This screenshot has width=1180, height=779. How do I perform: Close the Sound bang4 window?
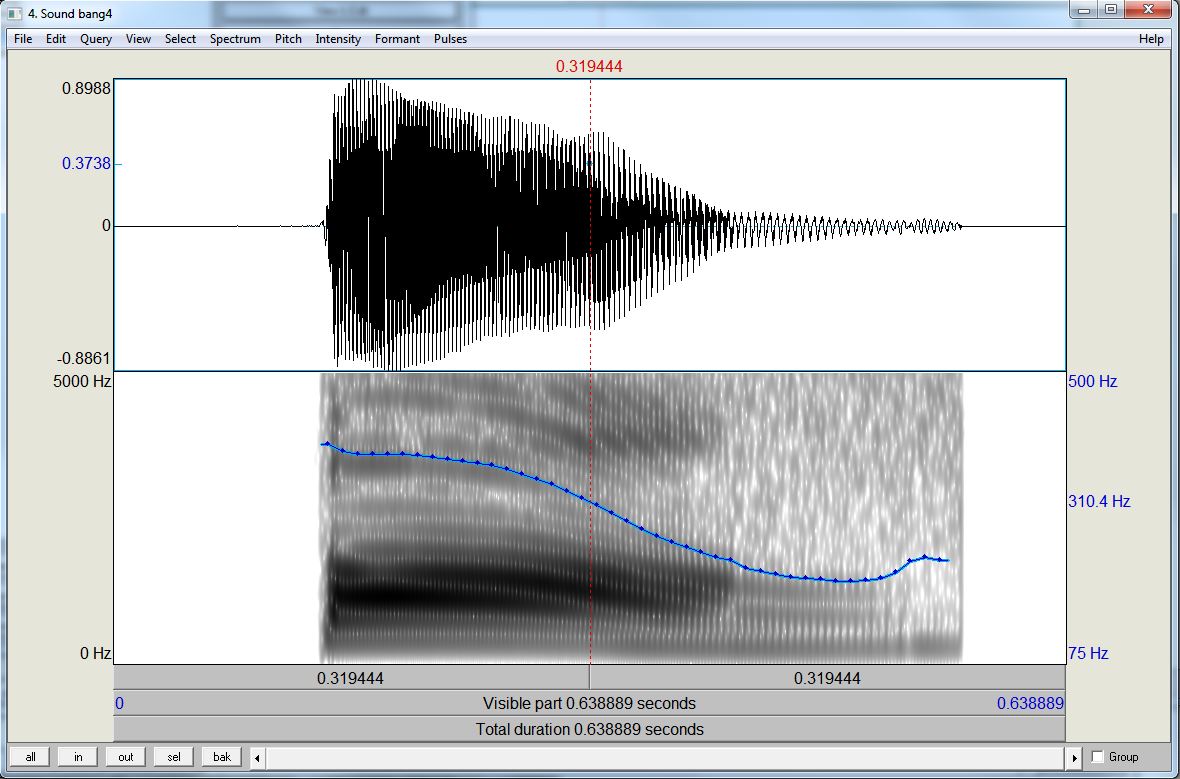(x=1148, y=11)
